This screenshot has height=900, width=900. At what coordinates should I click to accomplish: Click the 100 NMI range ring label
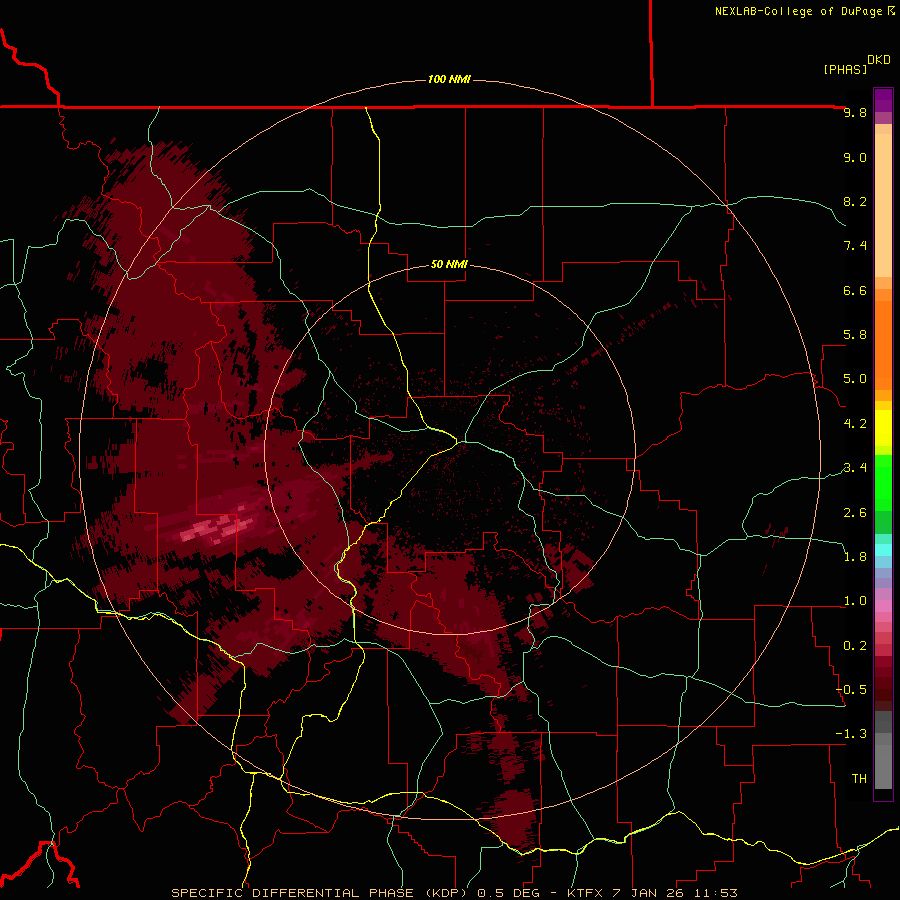449,79
